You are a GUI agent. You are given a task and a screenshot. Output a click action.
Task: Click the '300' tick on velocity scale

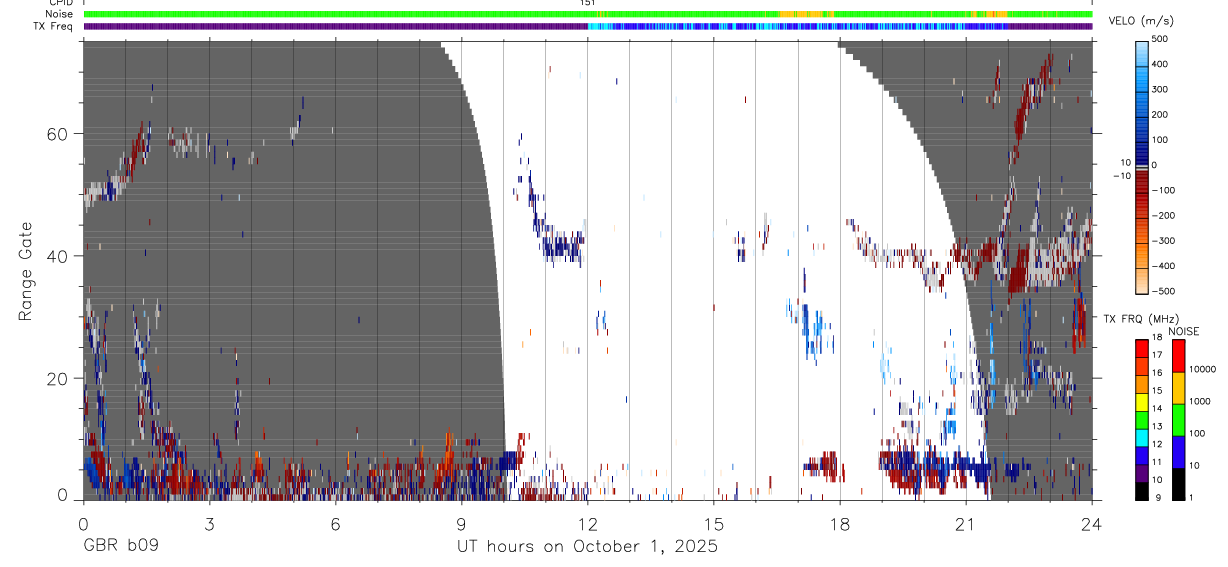(x=1162, y=89)
